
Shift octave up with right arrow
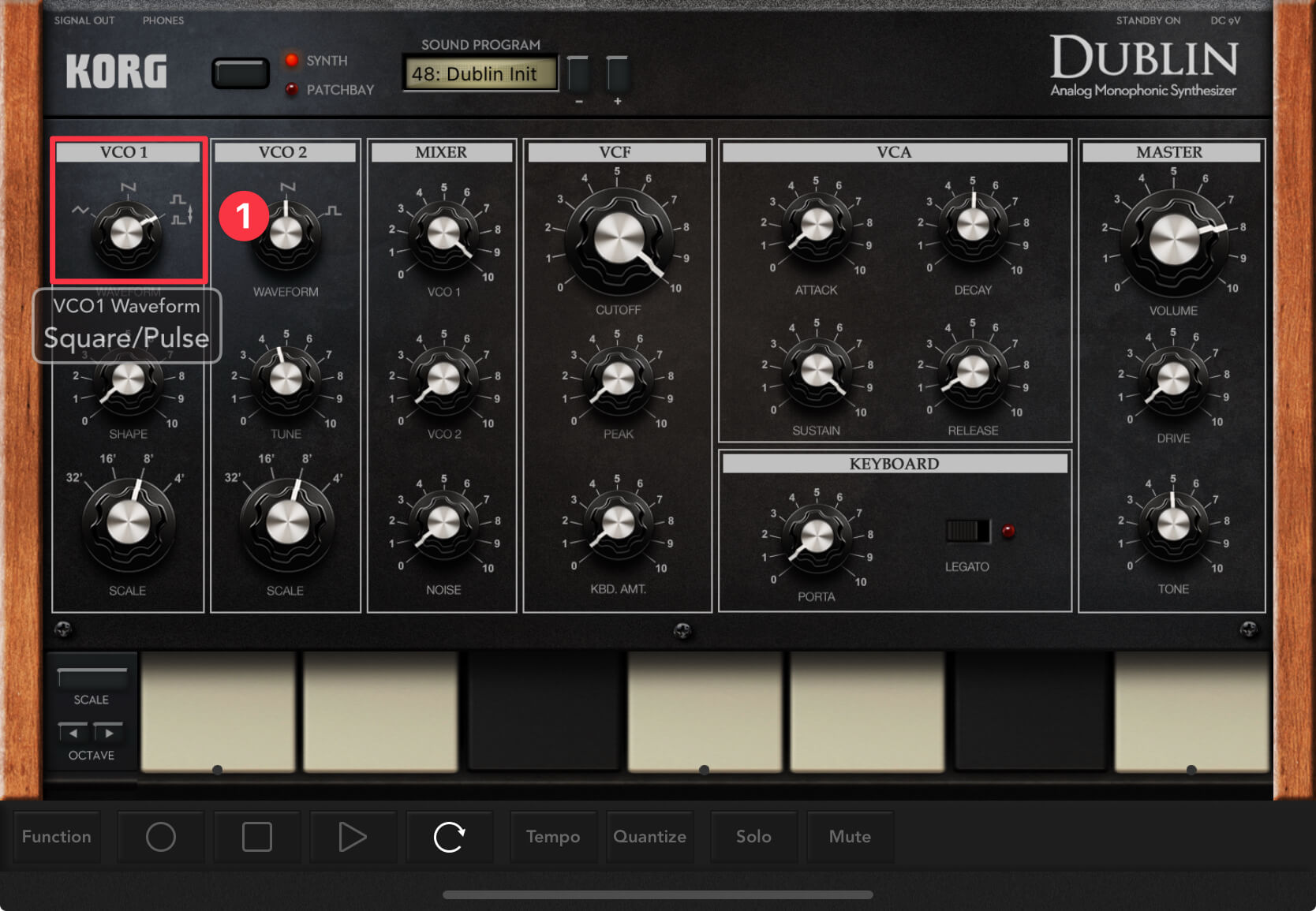coord(109,733)
